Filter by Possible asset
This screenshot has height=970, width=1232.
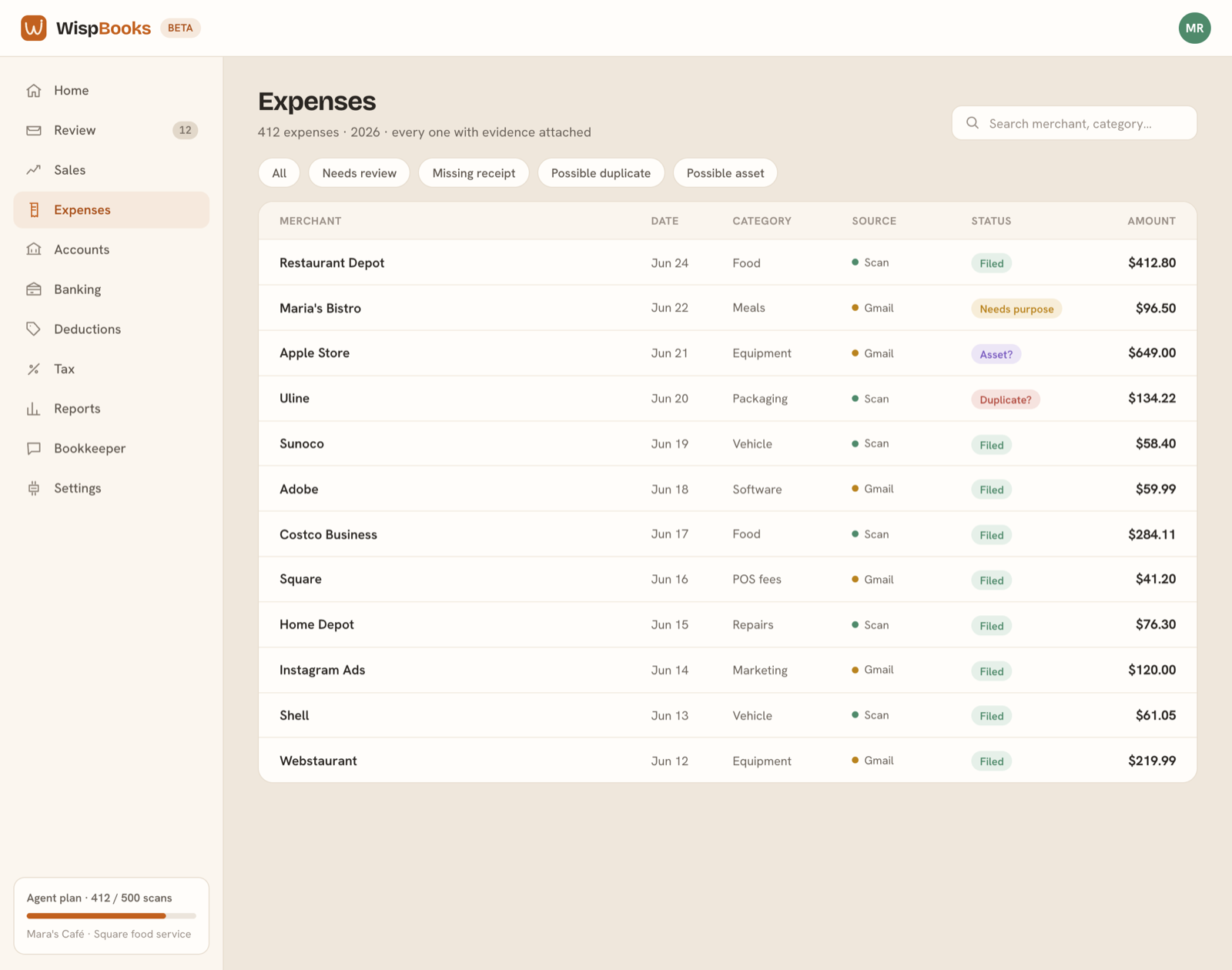pyautogui.click(x=725, y=173)
